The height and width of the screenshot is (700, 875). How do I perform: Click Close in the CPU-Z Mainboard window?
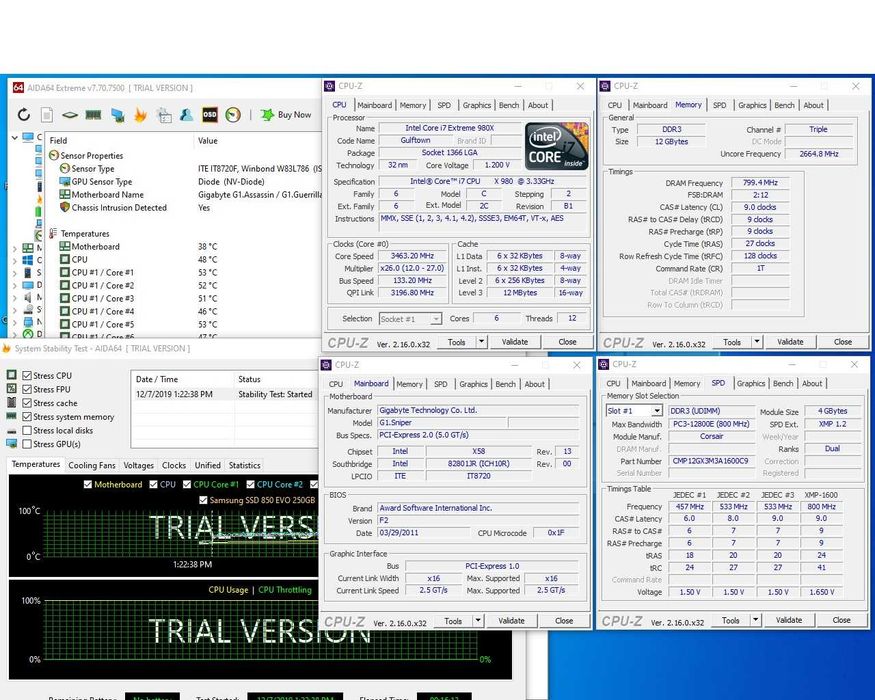click(x=564, y=621)
